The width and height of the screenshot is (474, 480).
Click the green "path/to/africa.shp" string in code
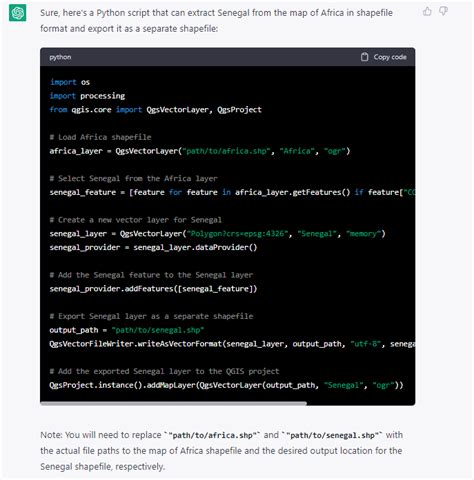click(x=226, y=151)
